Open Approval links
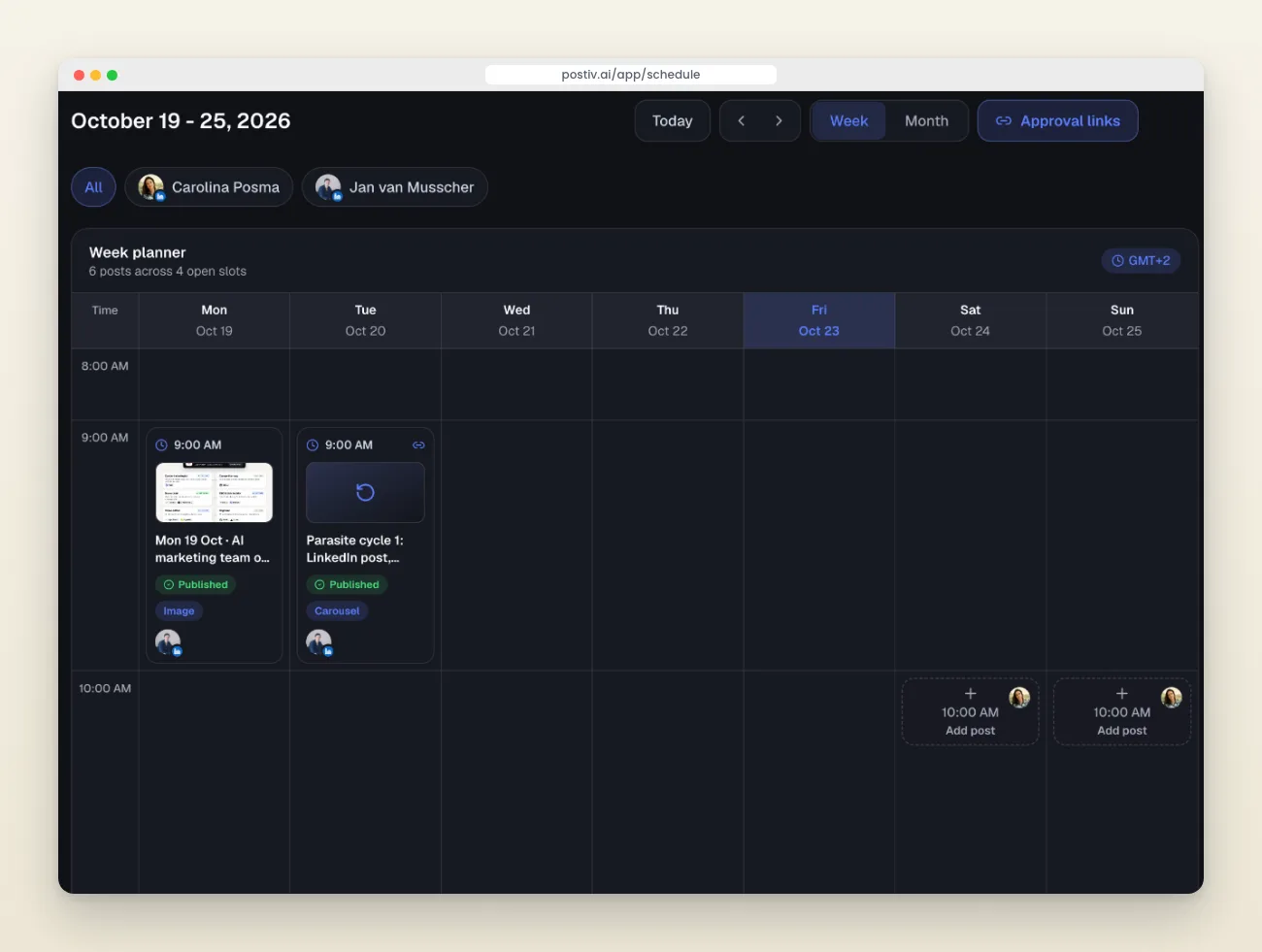The width and height of the screenshot is (1262, 952). click(1057, 120)
